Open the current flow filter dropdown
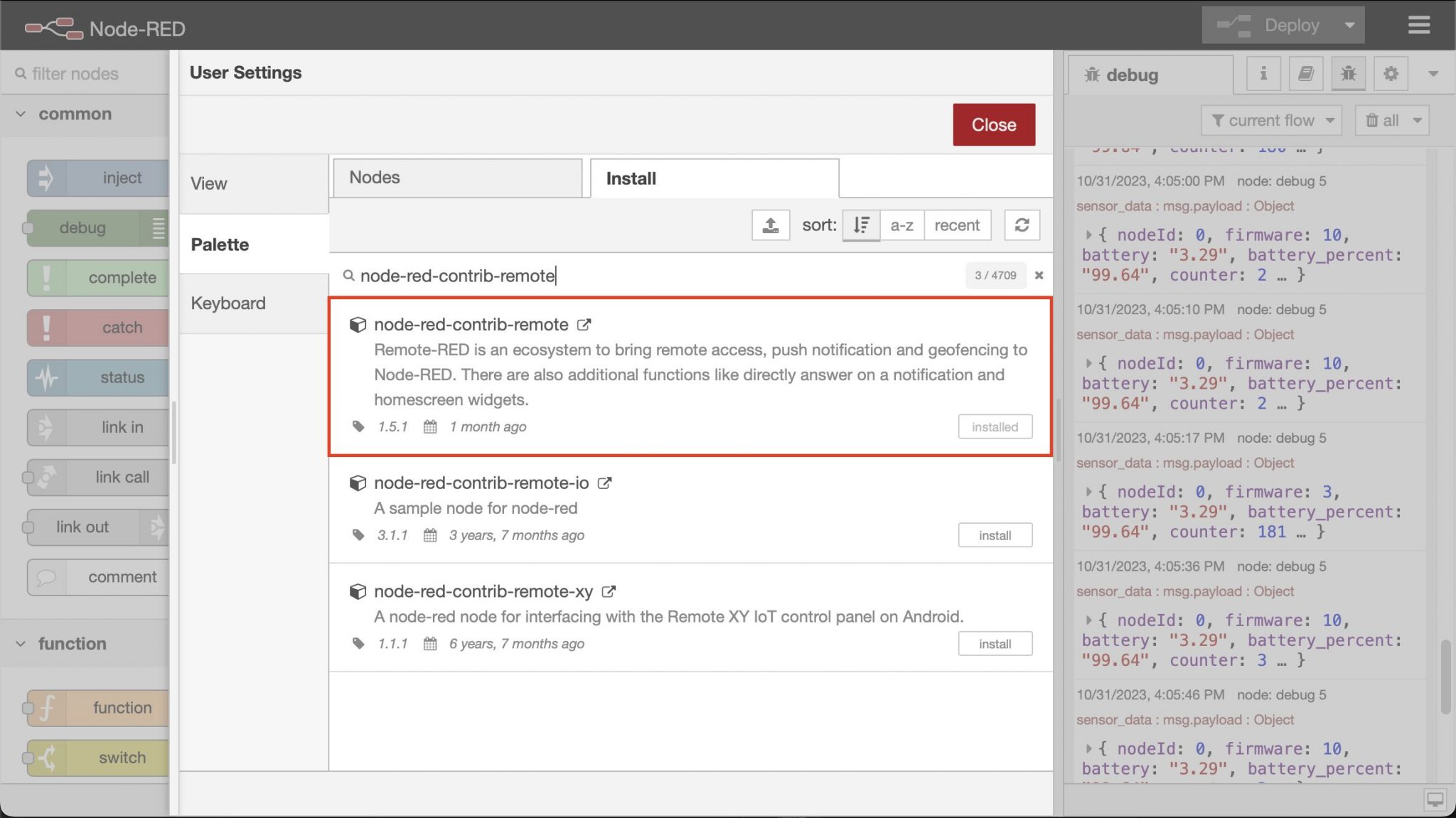The image size is (1456, 818). pos(1271,121)
